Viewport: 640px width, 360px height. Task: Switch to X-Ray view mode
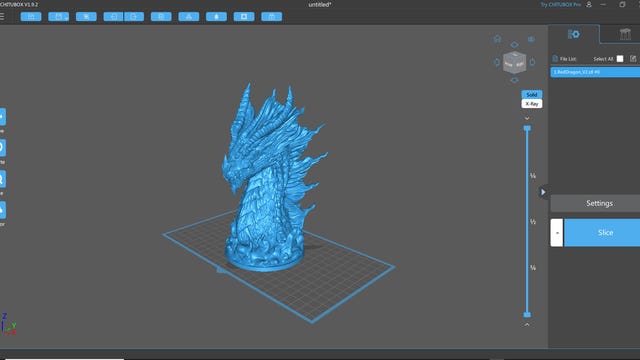(x=532, y=104)
